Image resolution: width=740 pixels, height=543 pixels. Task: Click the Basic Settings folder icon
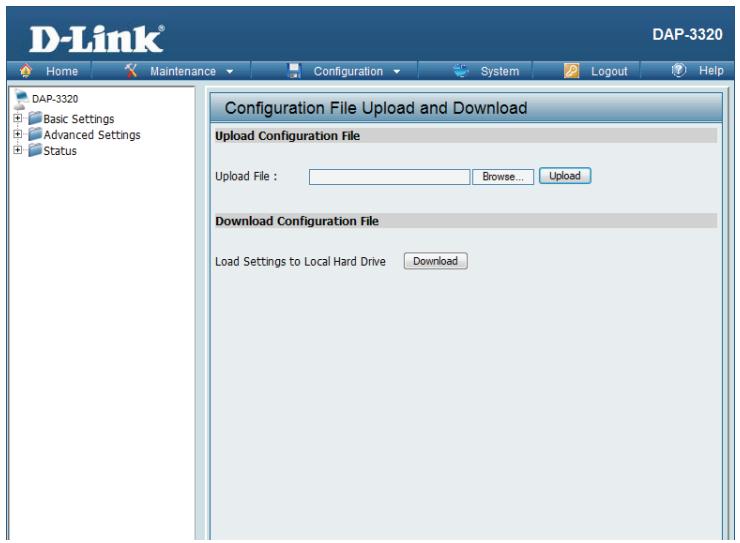(35, 118)
